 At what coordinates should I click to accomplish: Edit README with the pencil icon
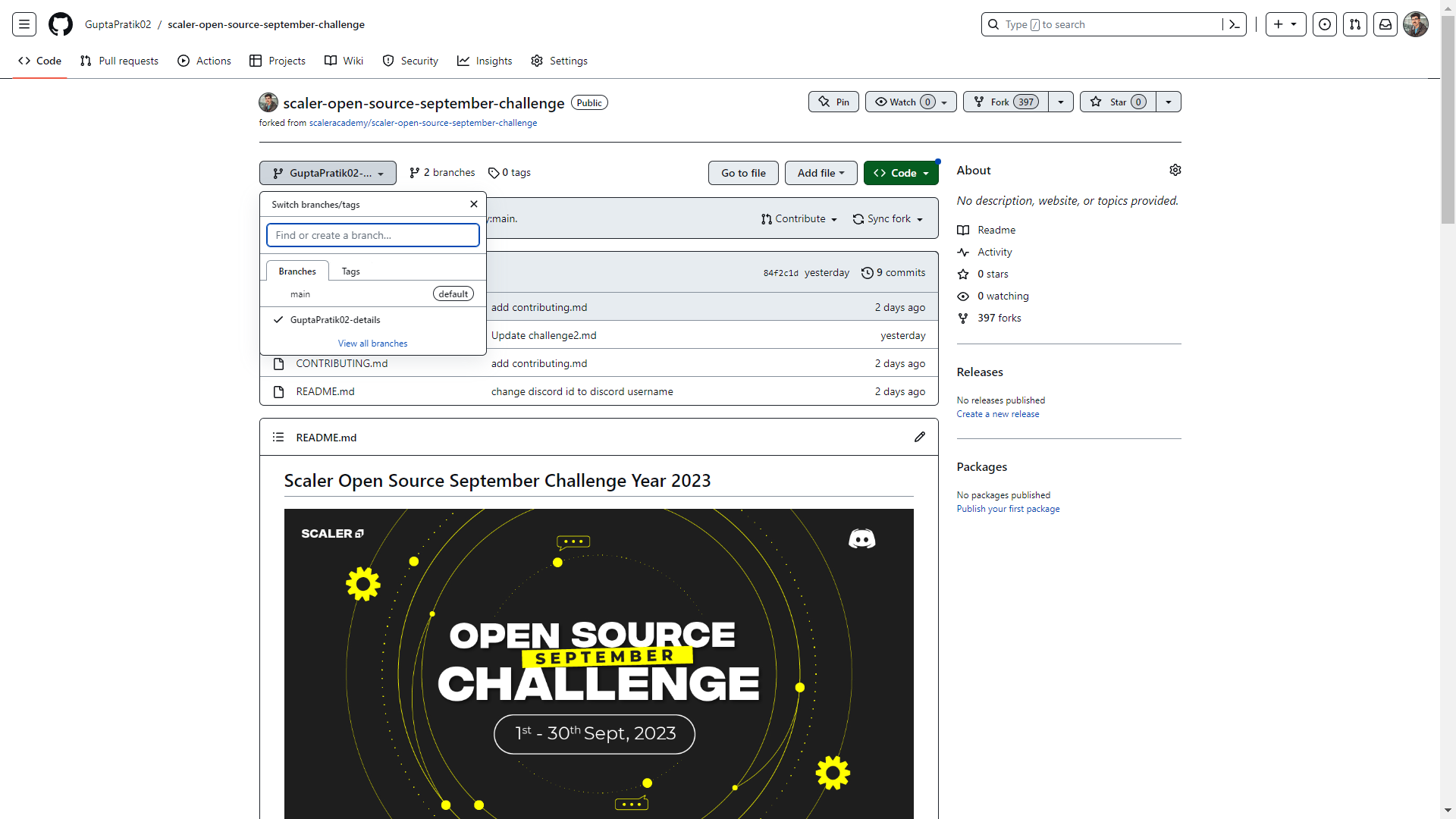[x=920, y=437]
